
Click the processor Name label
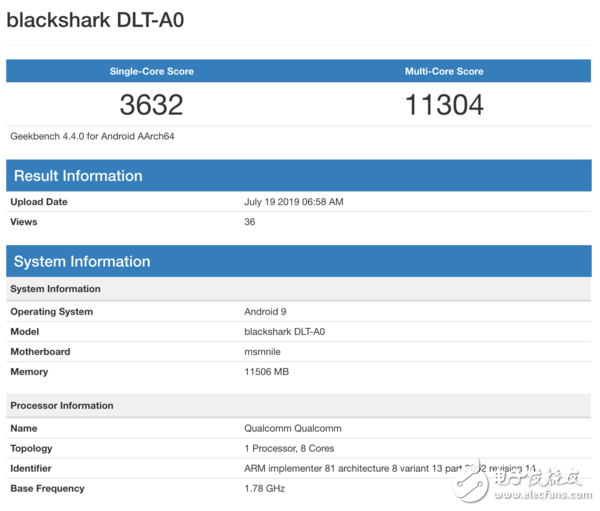click(x=24, y=428)
